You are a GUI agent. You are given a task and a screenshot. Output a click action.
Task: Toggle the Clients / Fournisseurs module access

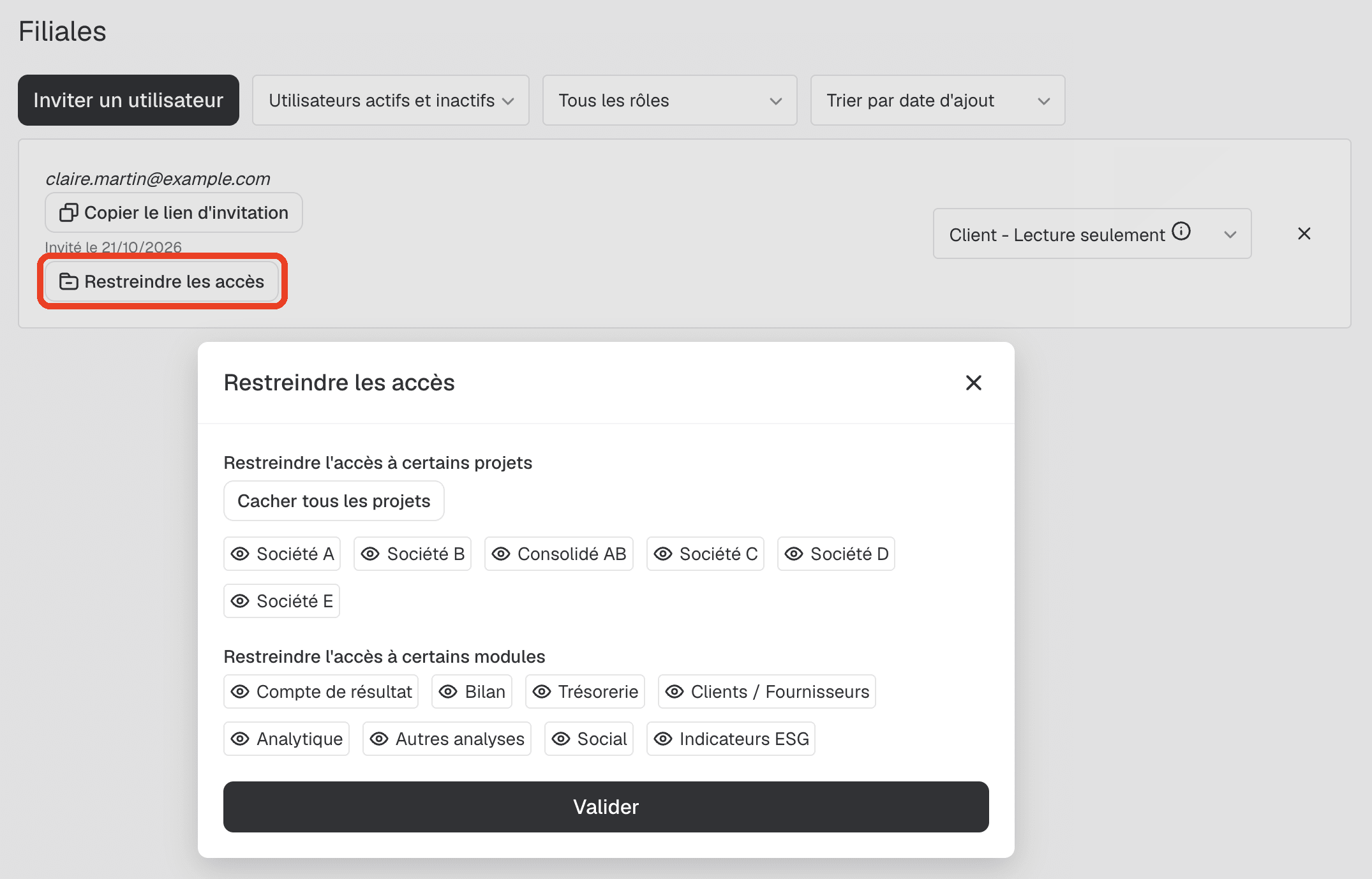click(767, 691)
